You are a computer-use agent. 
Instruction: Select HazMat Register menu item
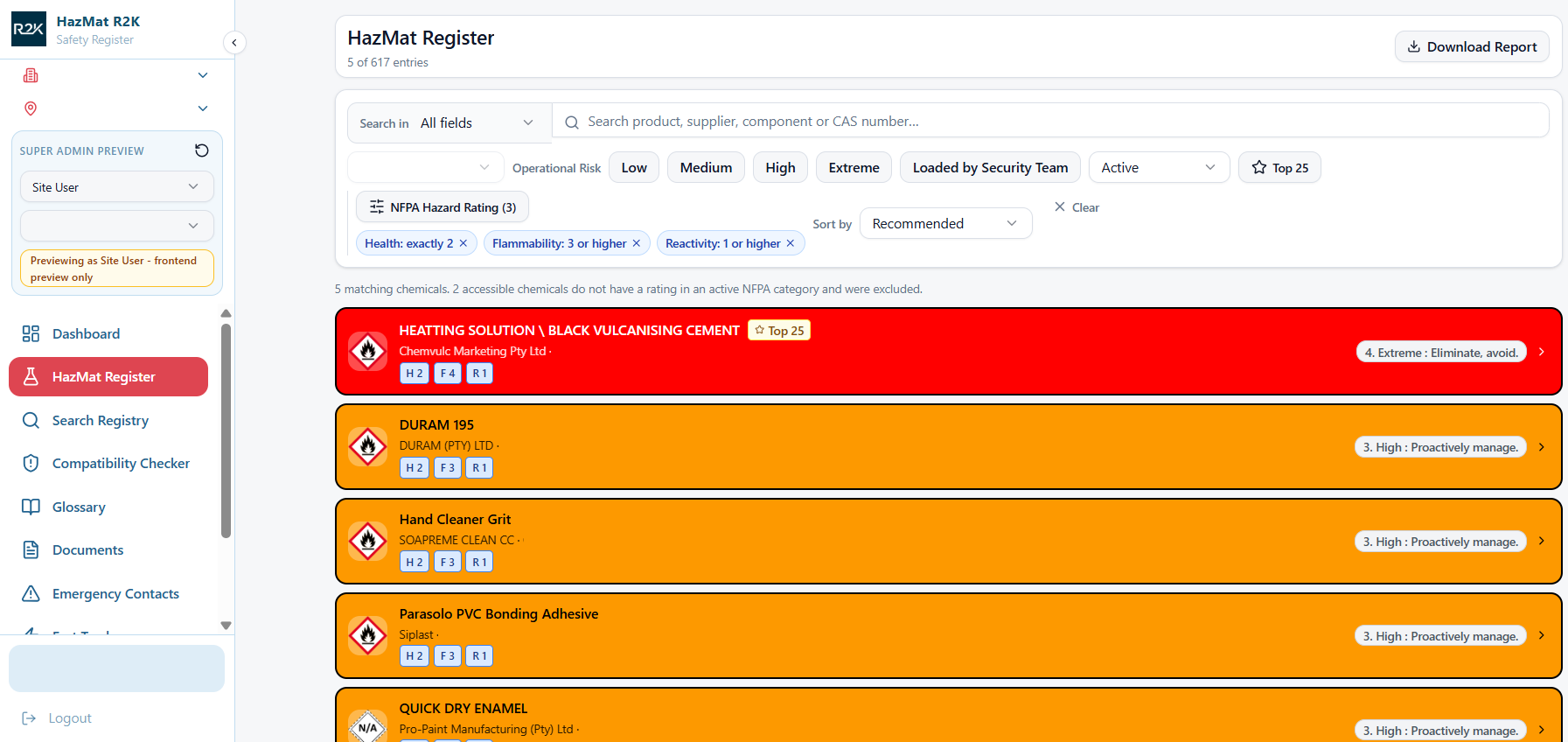click(108, 376)
